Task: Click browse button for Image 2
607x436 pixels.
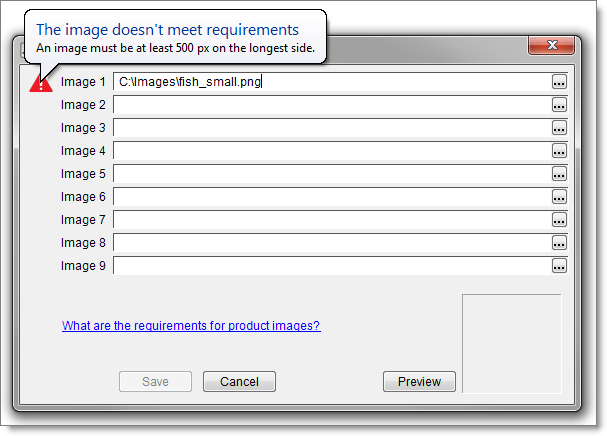Action: click(559, 105)
